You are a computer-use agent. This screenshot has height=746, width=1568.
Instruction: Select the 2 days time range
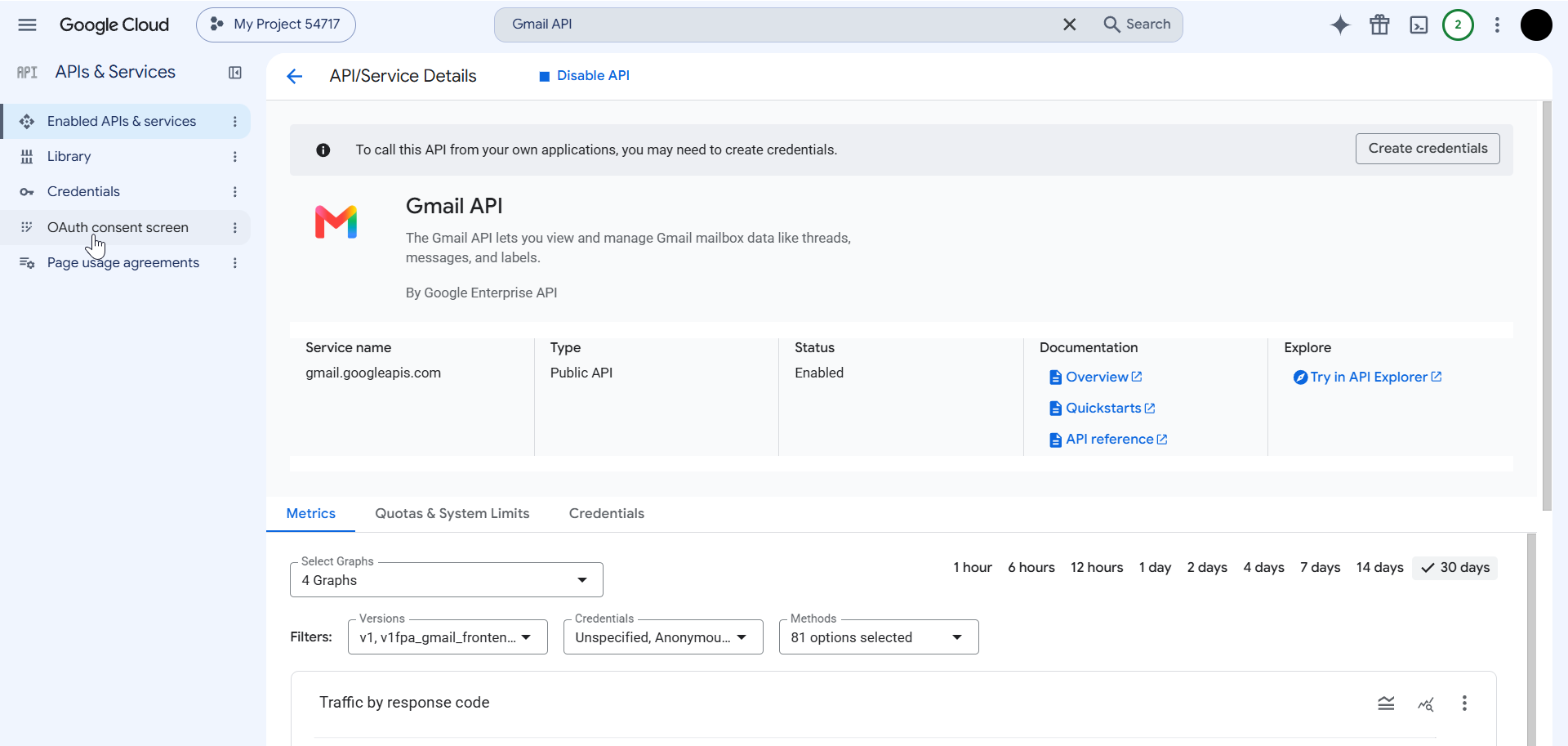point(1207,567)
